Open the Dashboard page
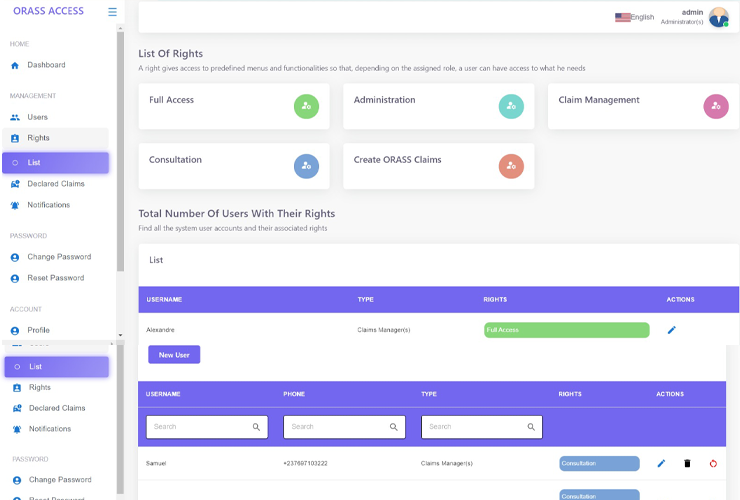The image size is (740, 500). (46, 65)
